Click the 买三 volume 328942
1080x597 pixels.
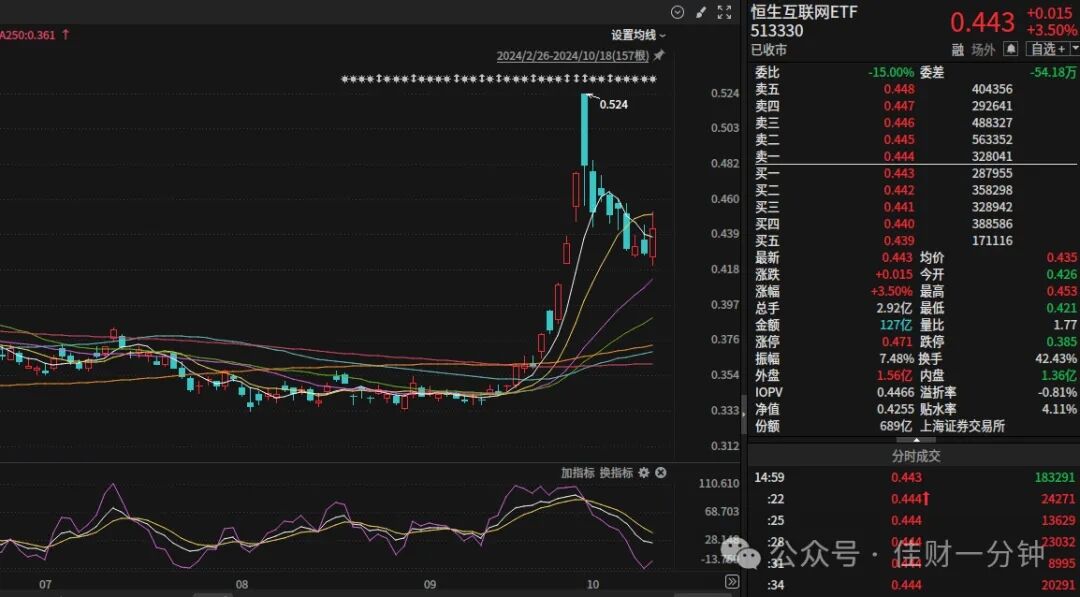coord(992,207)
